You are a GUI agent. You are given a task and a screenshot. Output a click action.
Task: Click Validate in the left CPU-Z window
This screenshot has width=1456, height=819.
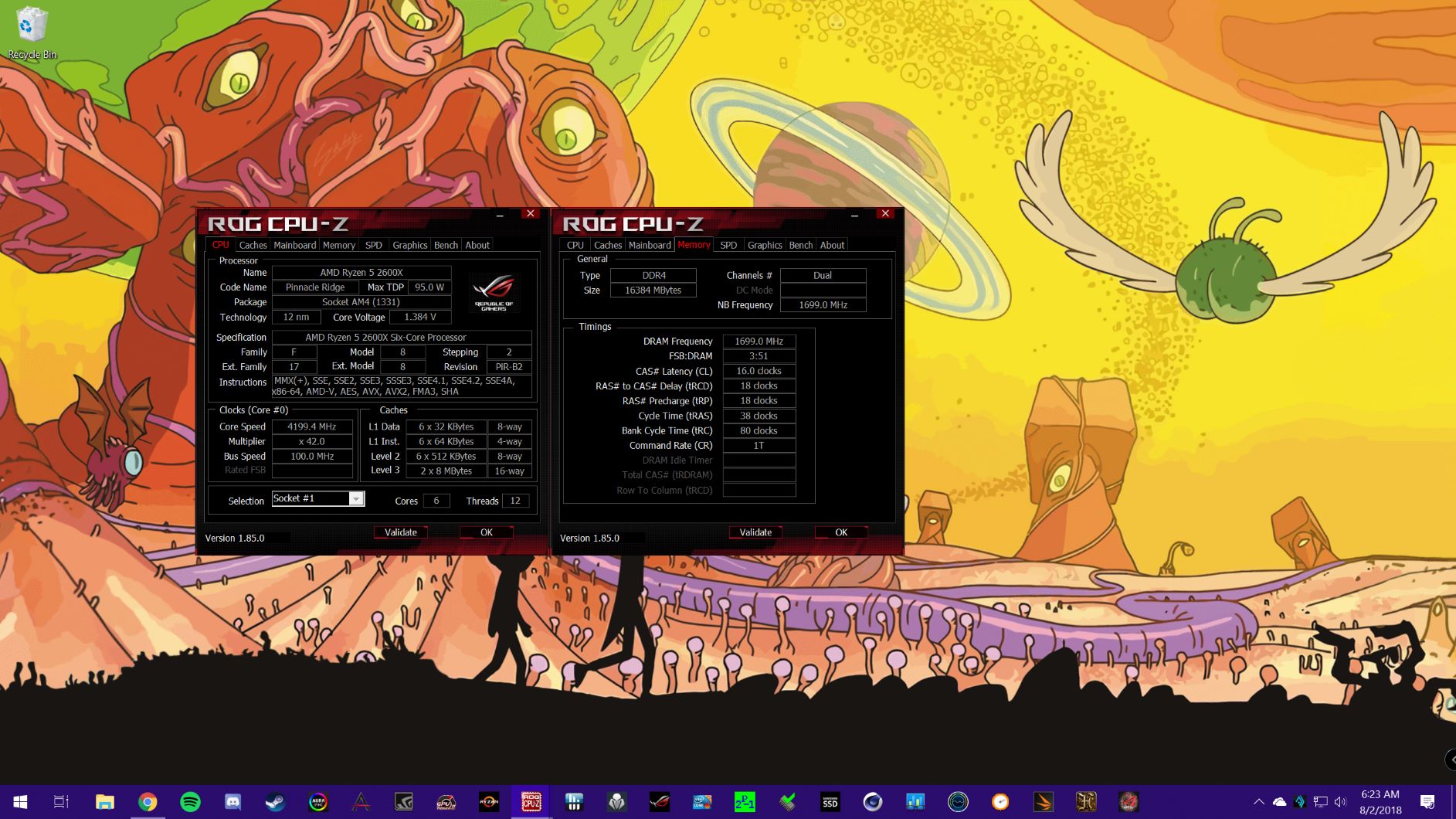tap(401, 532)
